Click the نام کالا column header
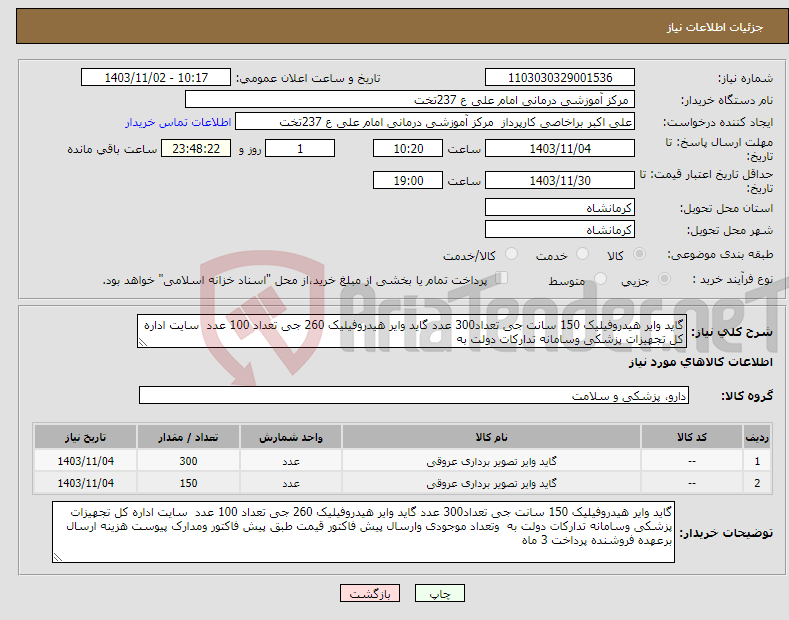789x620 pixels. [491, 437]
